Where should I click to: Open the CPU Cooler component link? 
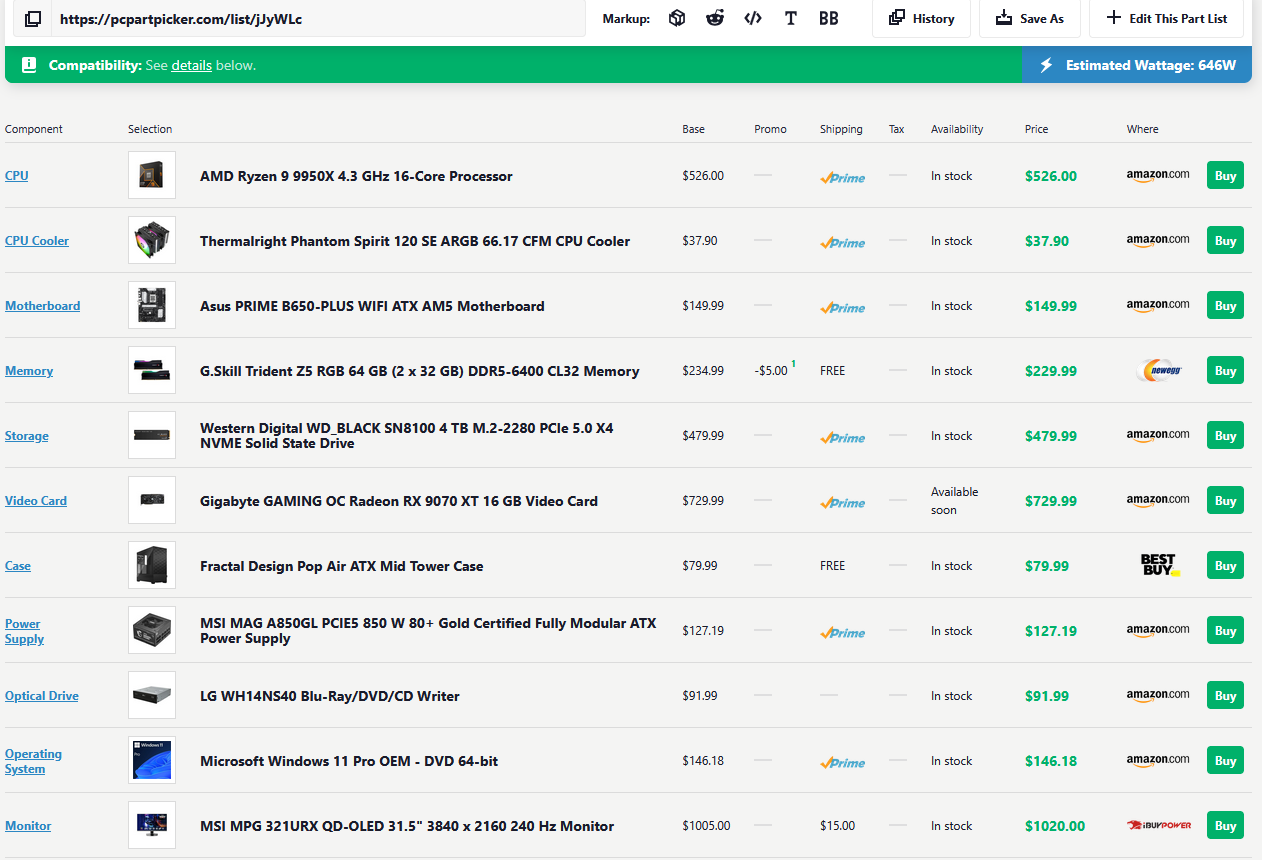pos(37,241)
